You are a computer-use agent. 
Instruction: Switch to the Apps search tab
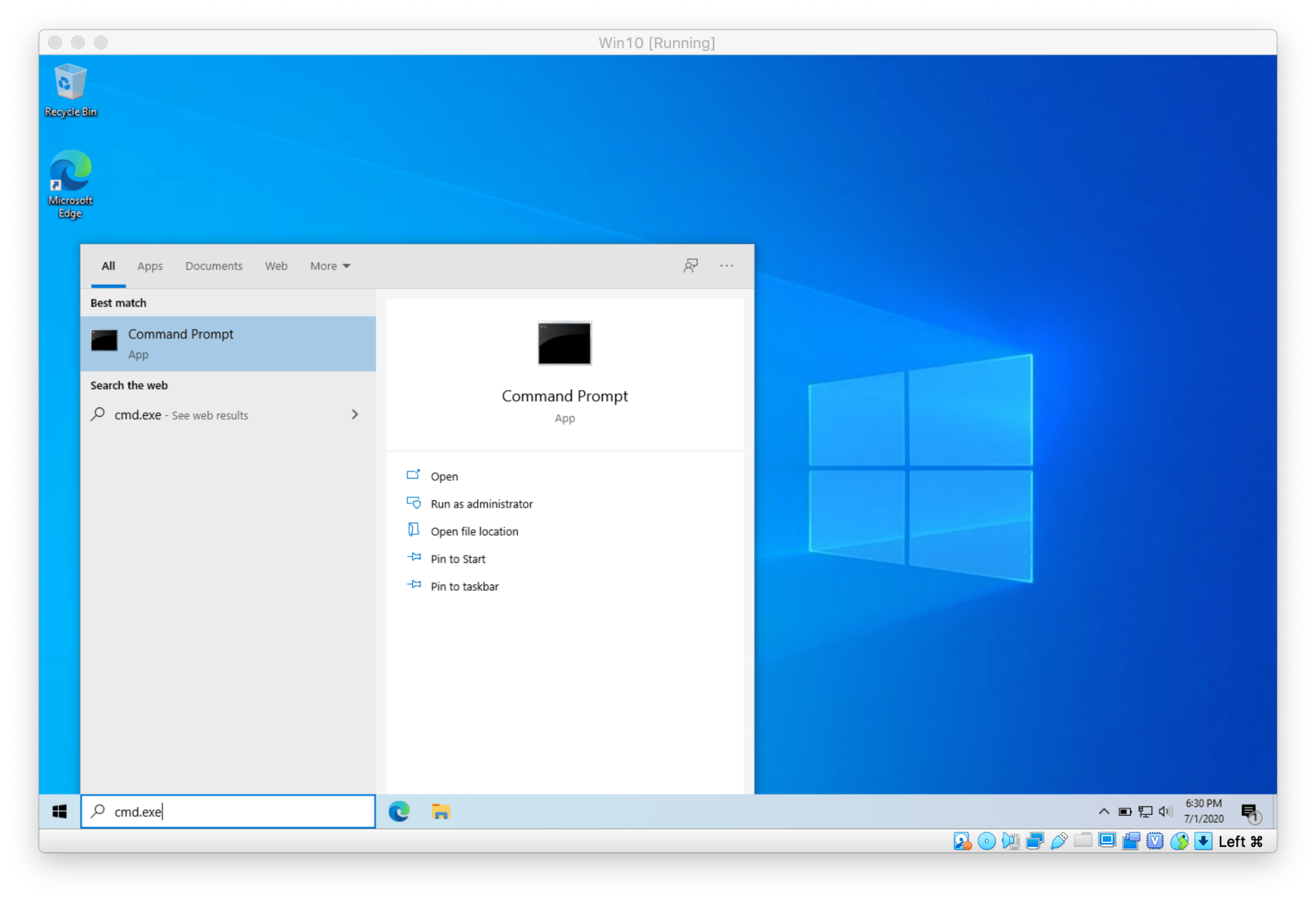[149, 266]
